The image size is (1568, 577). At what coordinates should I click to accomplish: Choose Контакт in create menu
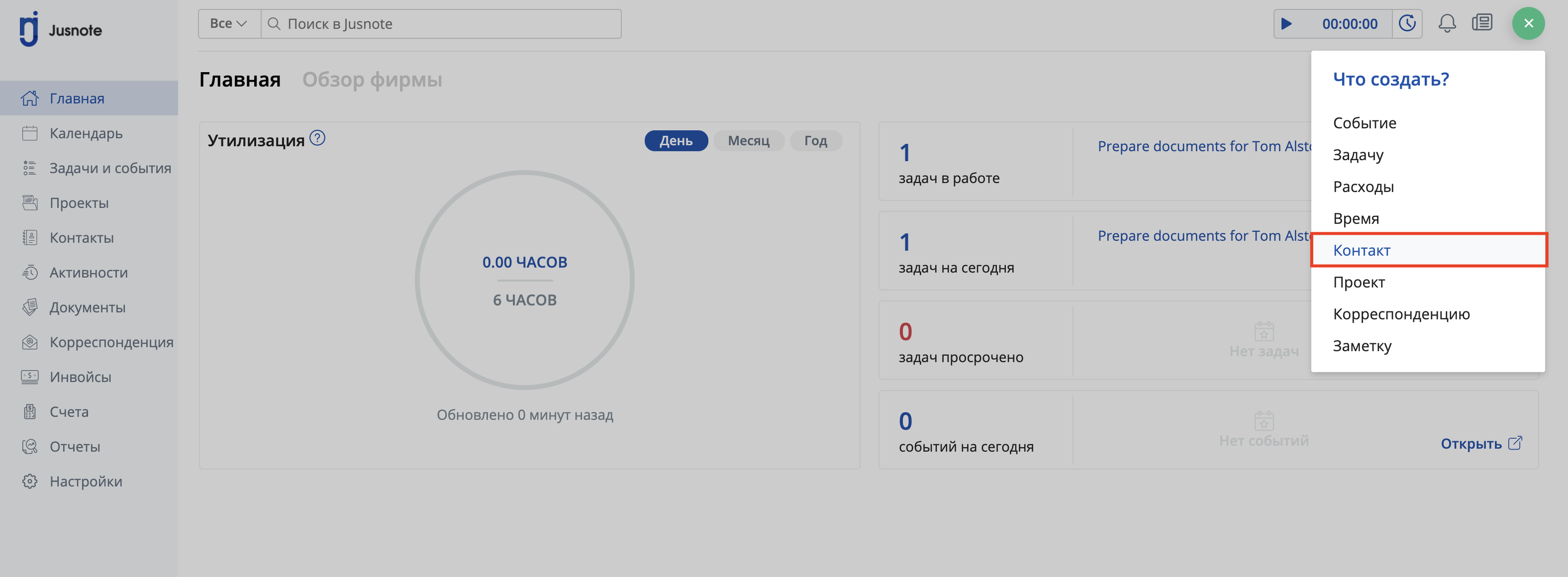[x=1362, y=250]
